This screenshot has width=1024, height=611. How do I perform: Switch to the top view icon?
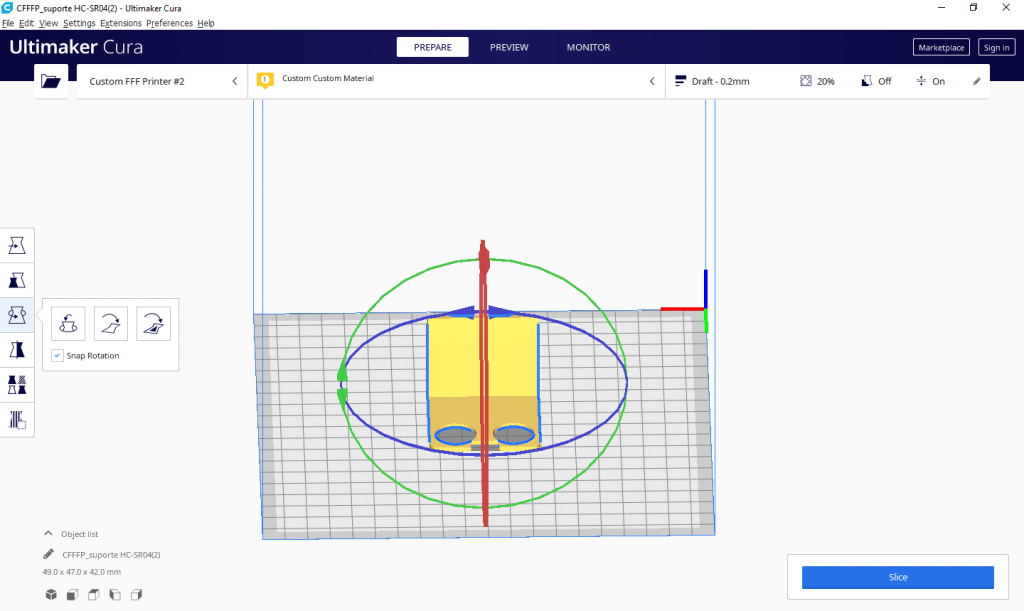pos(94,595)
